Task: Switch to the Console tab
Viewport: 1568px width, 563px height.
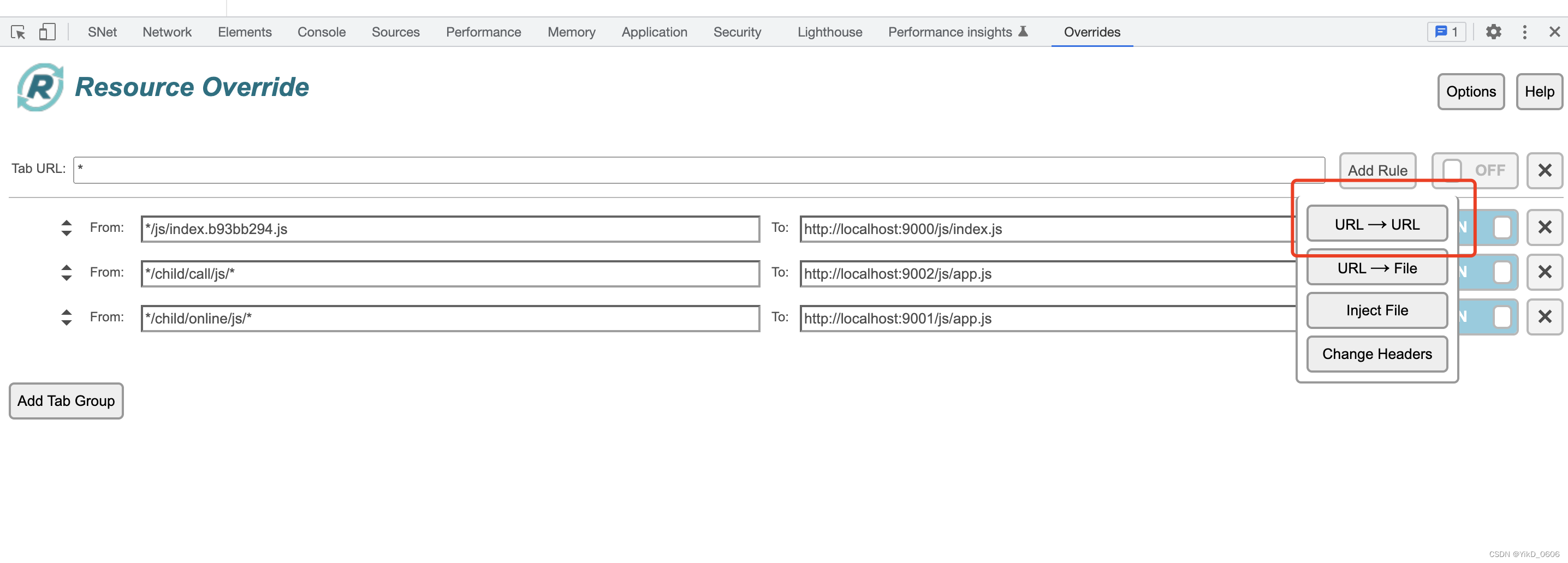Action: pos(322,32)
